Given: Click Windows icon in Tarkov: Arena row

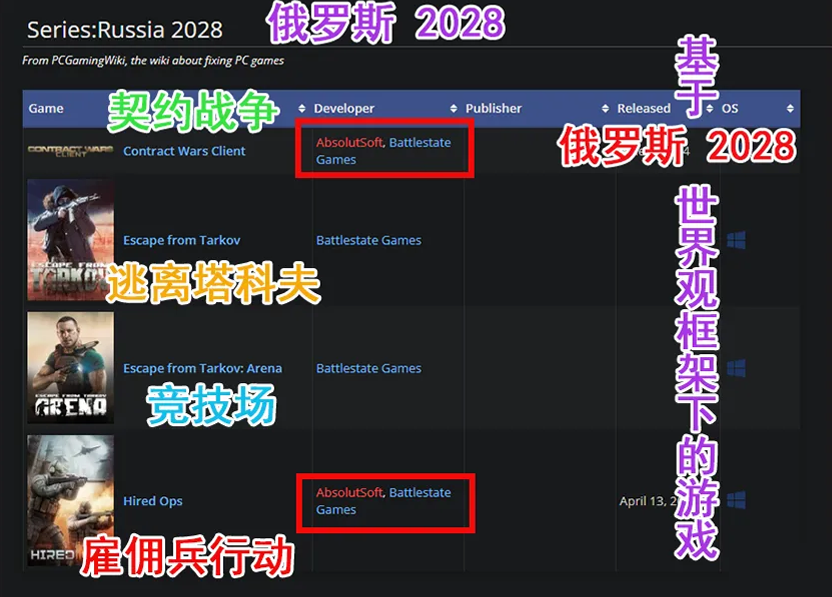Looking at the screenshot, I should [x=736, y=368].
